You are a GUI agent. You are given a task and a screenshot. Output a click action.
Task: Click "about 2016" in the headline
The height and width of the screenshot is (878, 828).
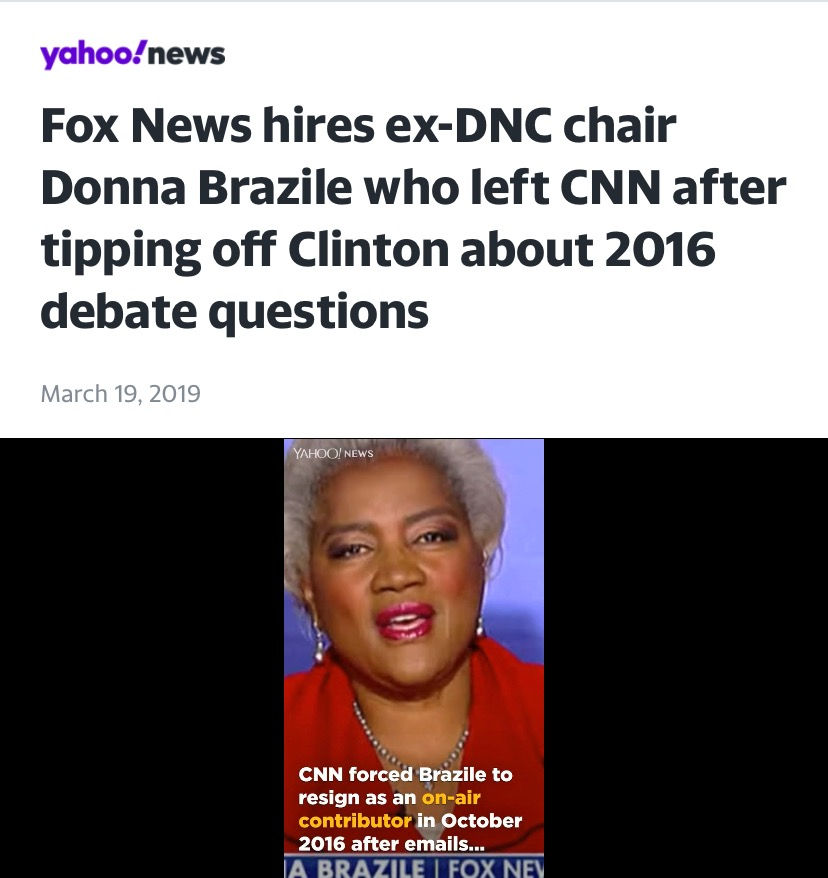(x=588, y=249)
